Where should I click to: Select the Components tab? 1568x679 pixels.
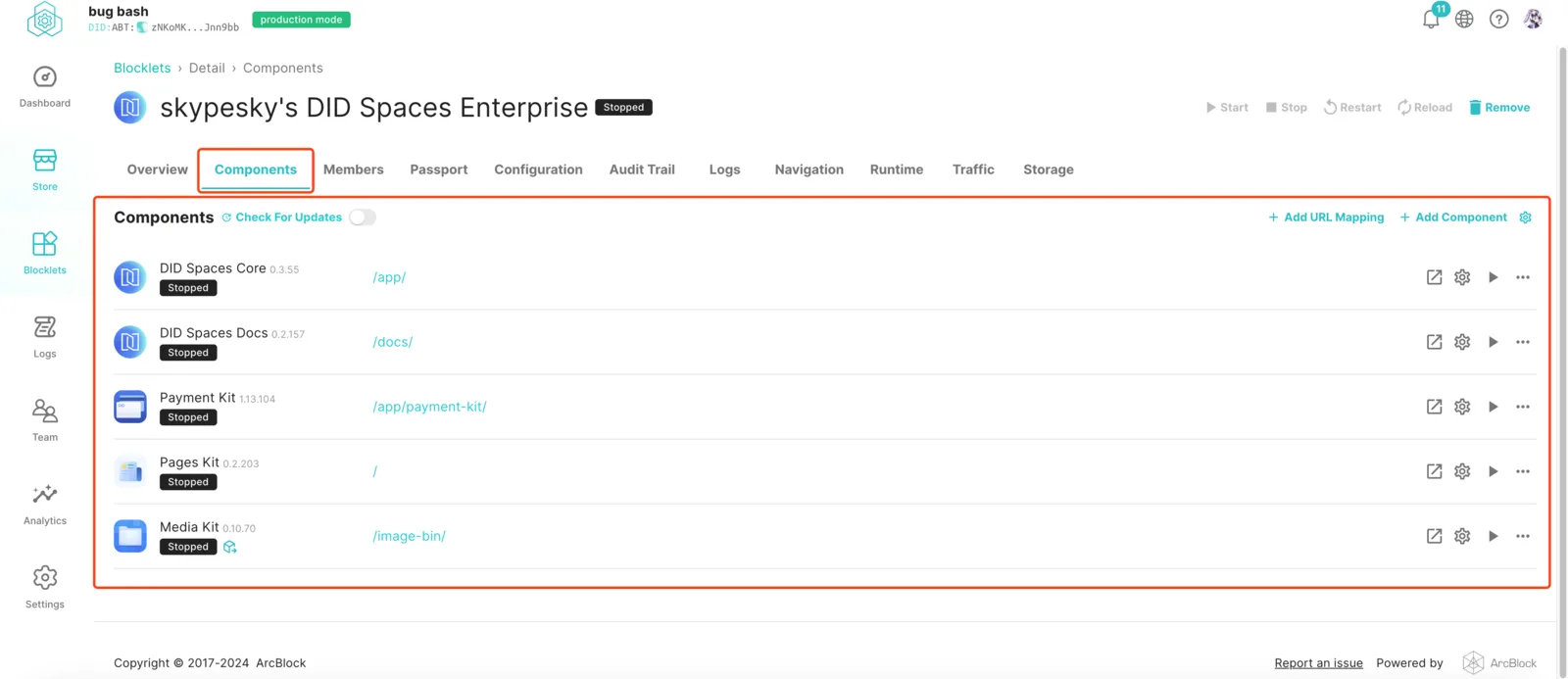coord(256,170)
